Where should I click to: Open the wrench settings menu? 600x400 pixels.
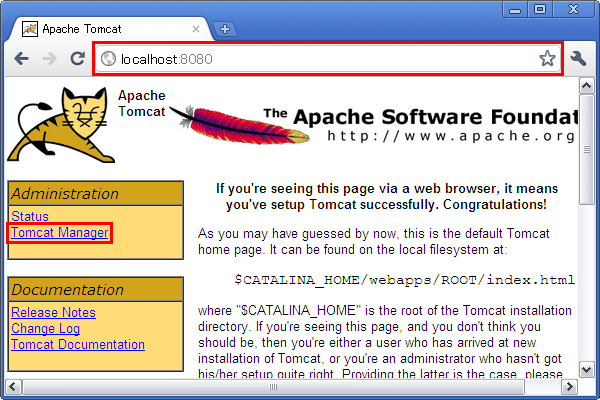click(578, 59)
